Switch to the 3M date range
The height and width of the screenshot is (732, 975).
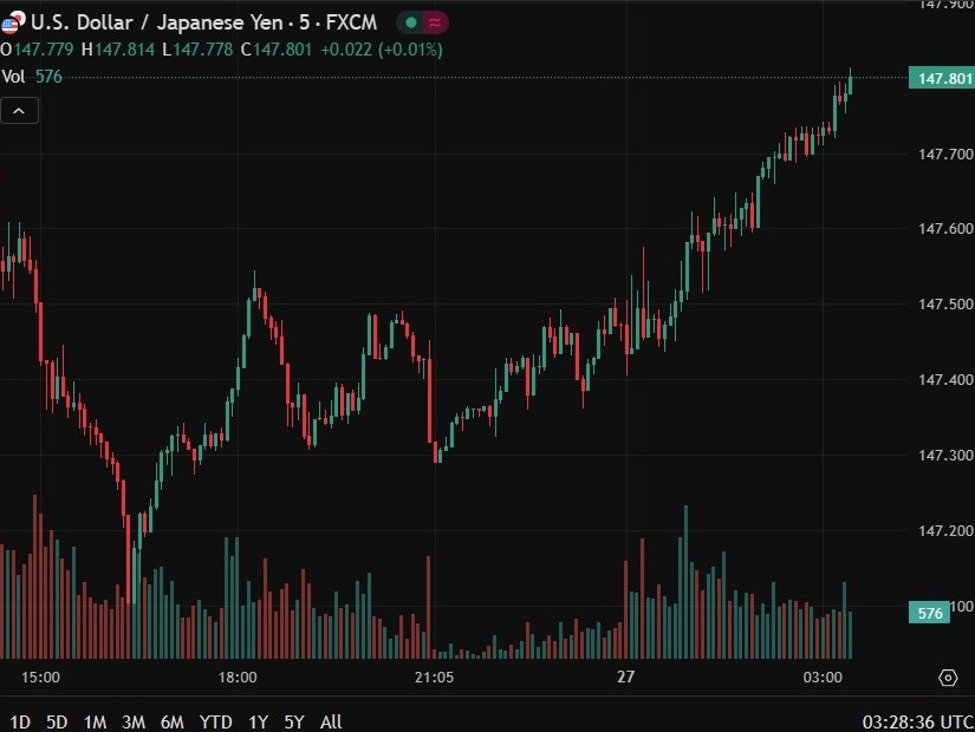(x=133, y=721)
